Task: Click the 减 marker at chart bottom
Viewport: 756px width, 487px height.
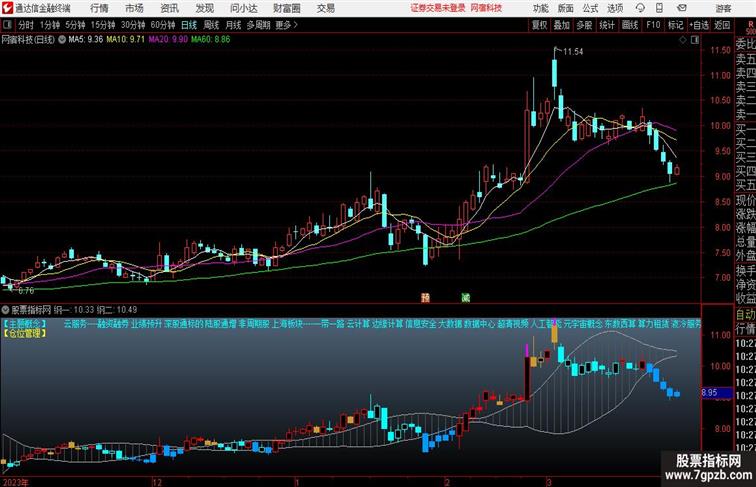Action: pos(465,298)
